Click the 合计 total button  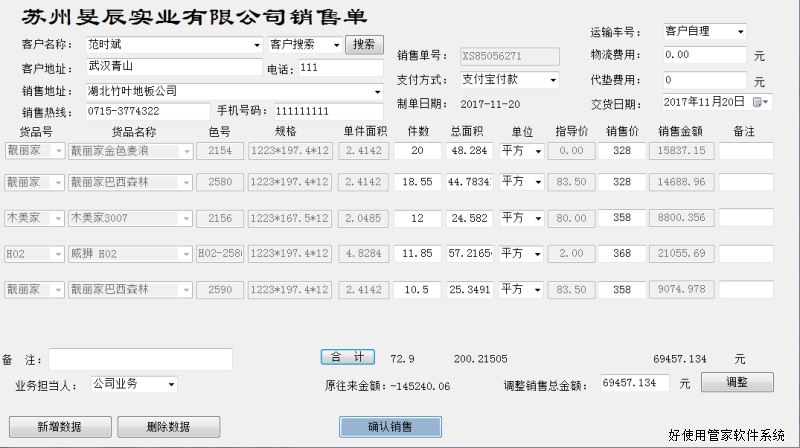[x=347, y=357]
